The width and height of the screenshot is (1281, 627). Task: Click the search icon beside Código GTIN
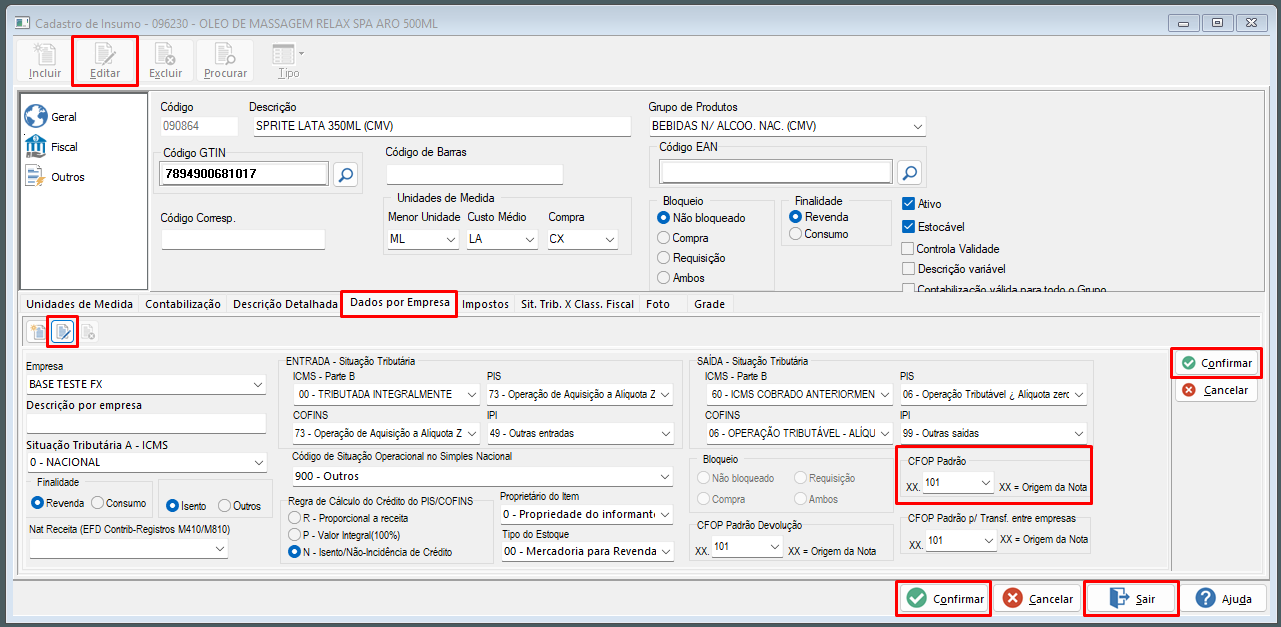(345, 174)
